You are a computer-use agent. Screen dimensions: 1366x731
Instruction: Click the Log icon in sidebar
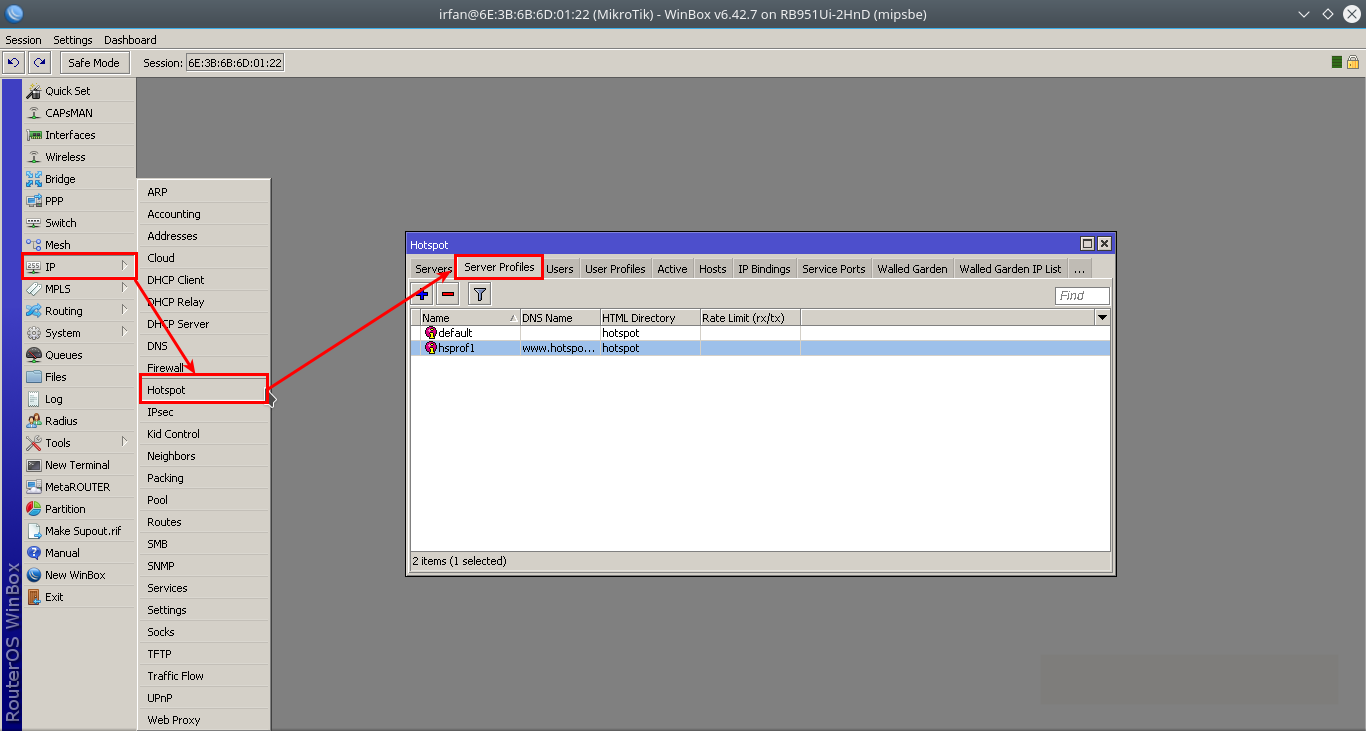click(34, 399)
